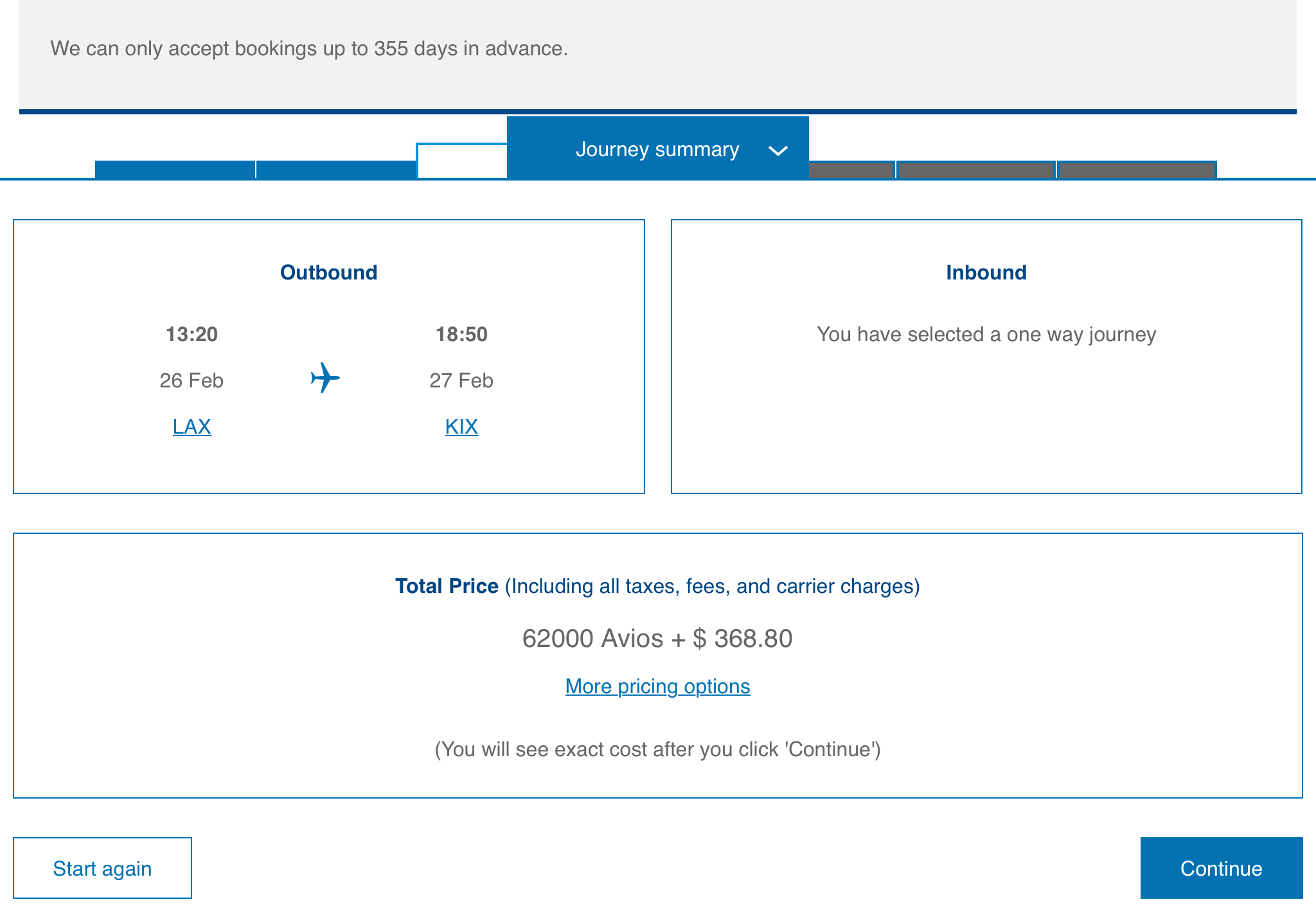Viewport: 1316px width, 911px height.
Task: Click the Inbound heading
Action: [x=986, y=272]
